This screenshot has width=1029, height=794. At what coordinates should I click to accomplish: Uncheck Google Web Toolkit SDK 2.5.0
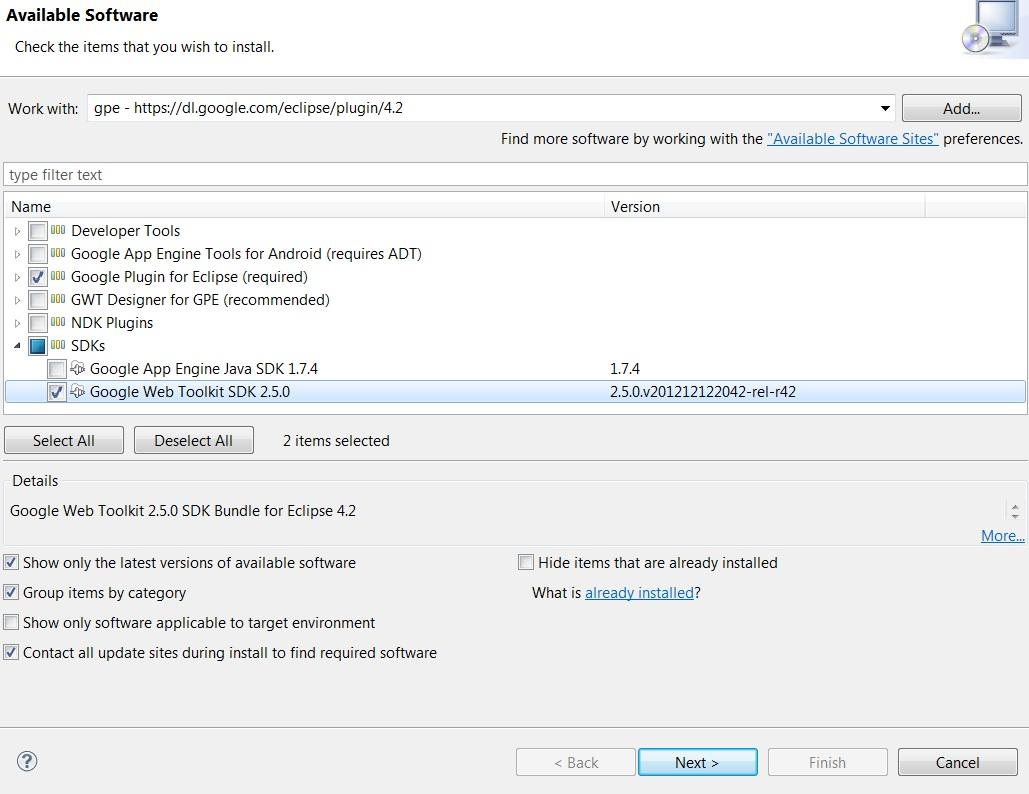(x=57, y=392)
